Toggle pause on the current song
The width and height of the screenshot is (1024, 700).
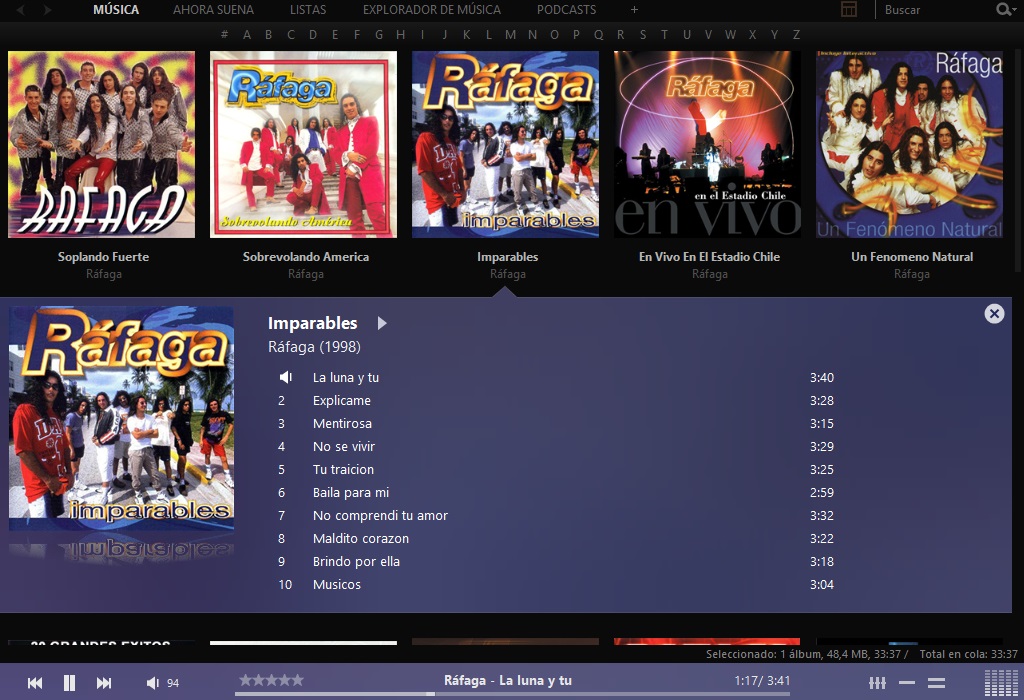click(68, 682)
